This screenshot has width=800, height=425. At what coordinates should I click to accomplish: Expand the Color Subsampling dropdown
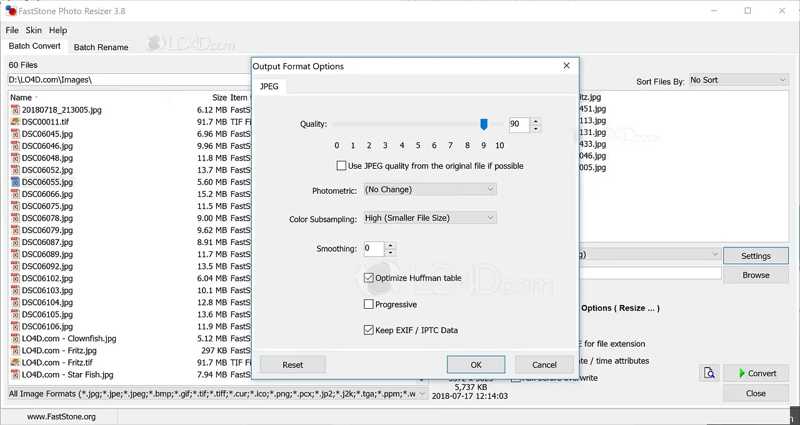429,217
